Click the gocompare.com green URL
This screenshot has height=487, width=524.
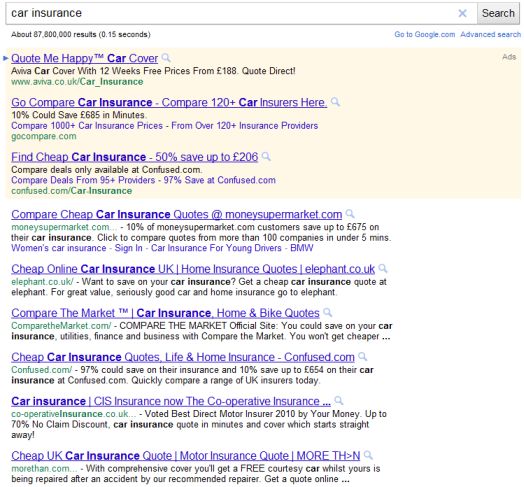(44, 136)
